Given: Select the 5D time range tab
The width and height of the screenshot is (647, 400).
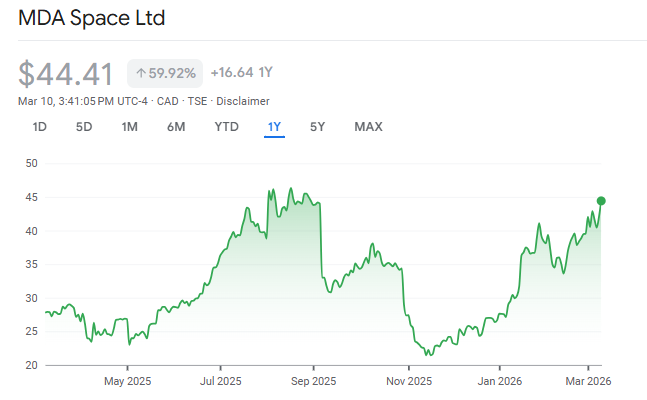Looking at the screenshot, I should (x=84, y=127).
